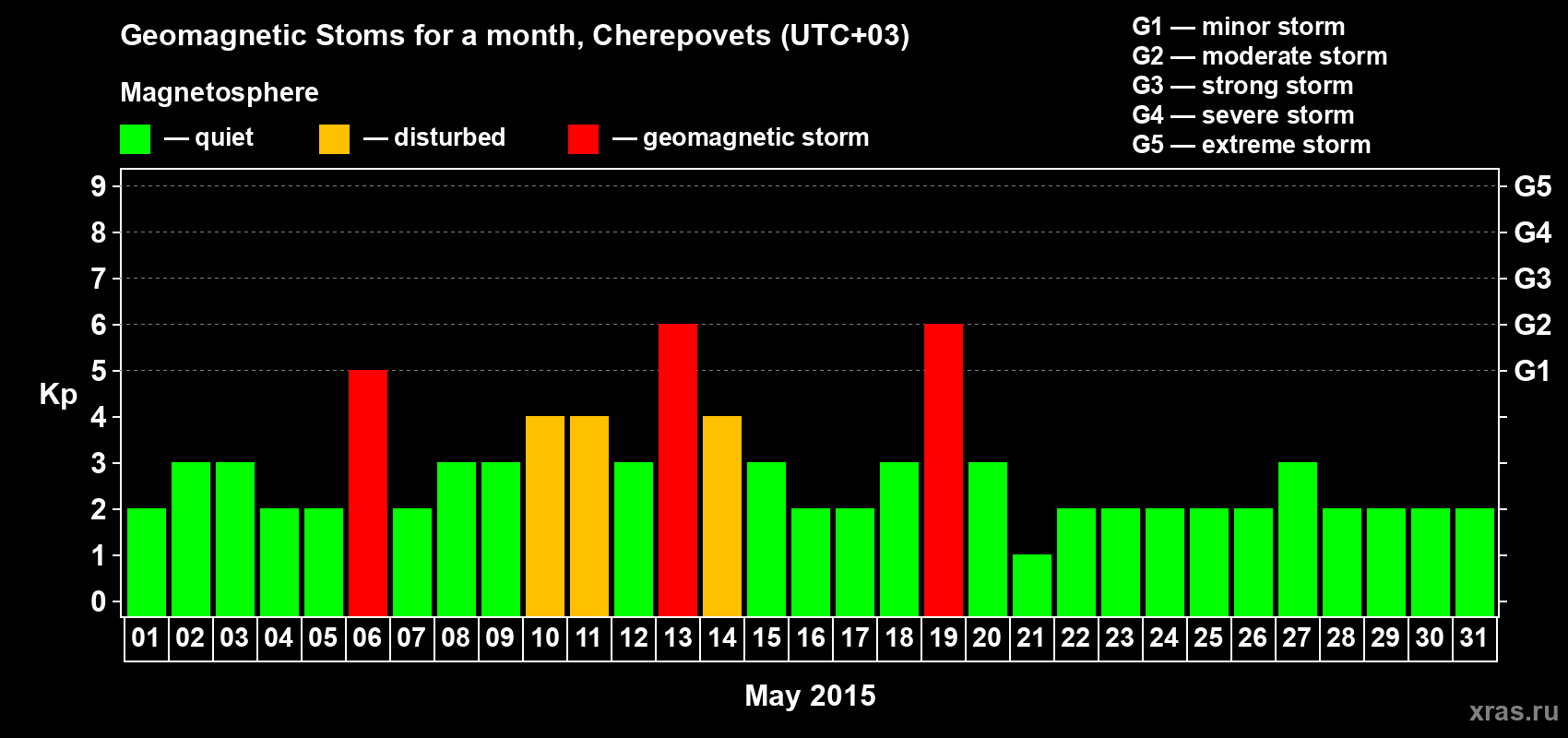Click Kp value 3 on left axis

(99, 463)
